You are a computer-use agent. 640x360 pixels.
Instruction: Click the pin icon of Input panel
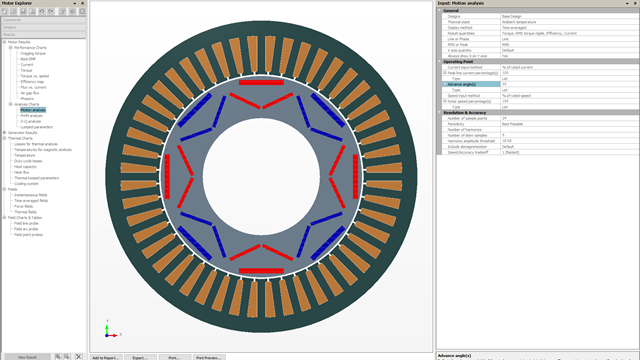pos(635,3)
